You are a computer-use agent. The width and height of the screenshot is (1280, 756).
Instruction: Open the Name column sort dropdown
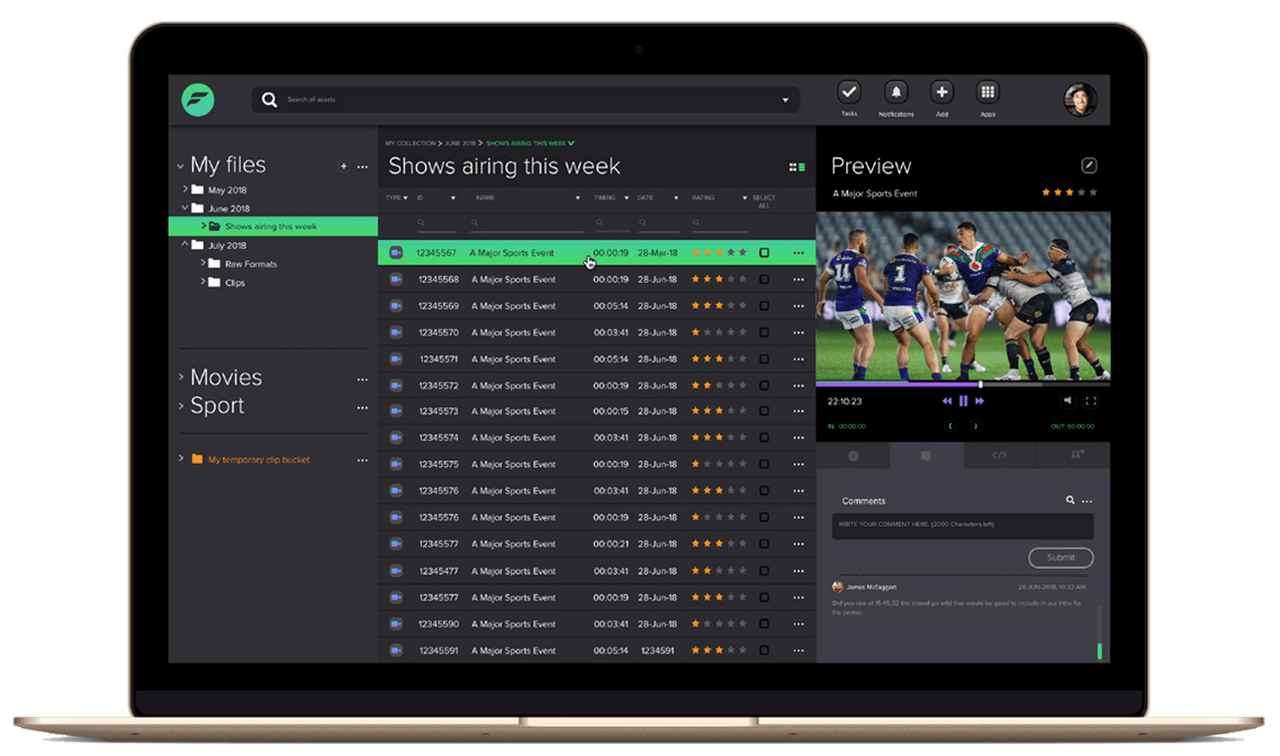[x=577, y=198]
